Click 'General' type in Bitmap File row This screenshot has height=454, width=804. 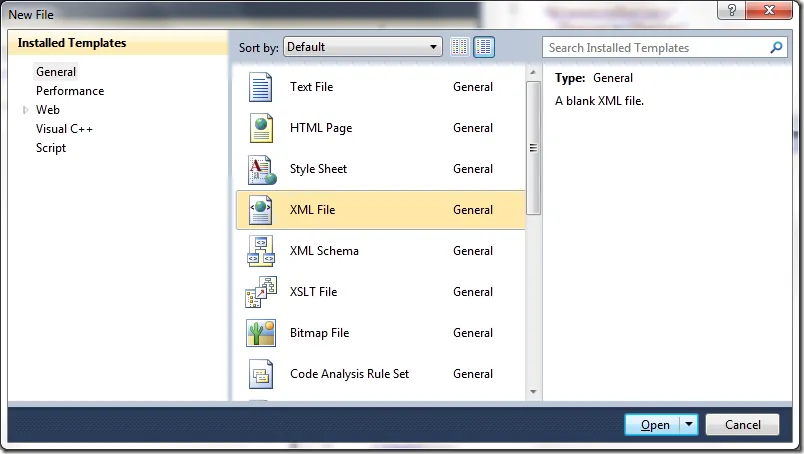(x=473, y=333)
